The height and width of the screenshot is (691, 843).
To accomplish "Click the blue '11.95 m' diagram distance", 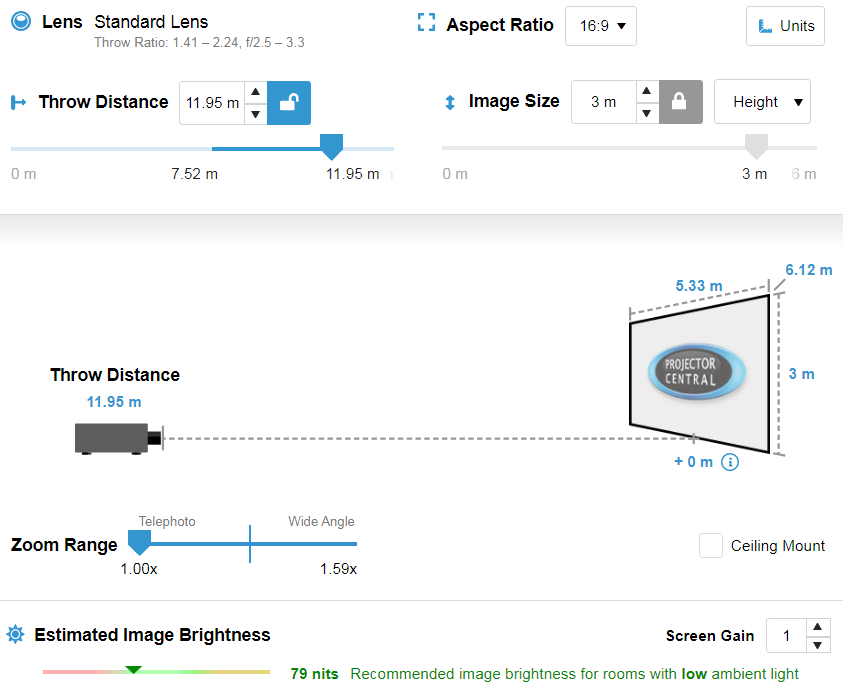I will click(114, 402).
